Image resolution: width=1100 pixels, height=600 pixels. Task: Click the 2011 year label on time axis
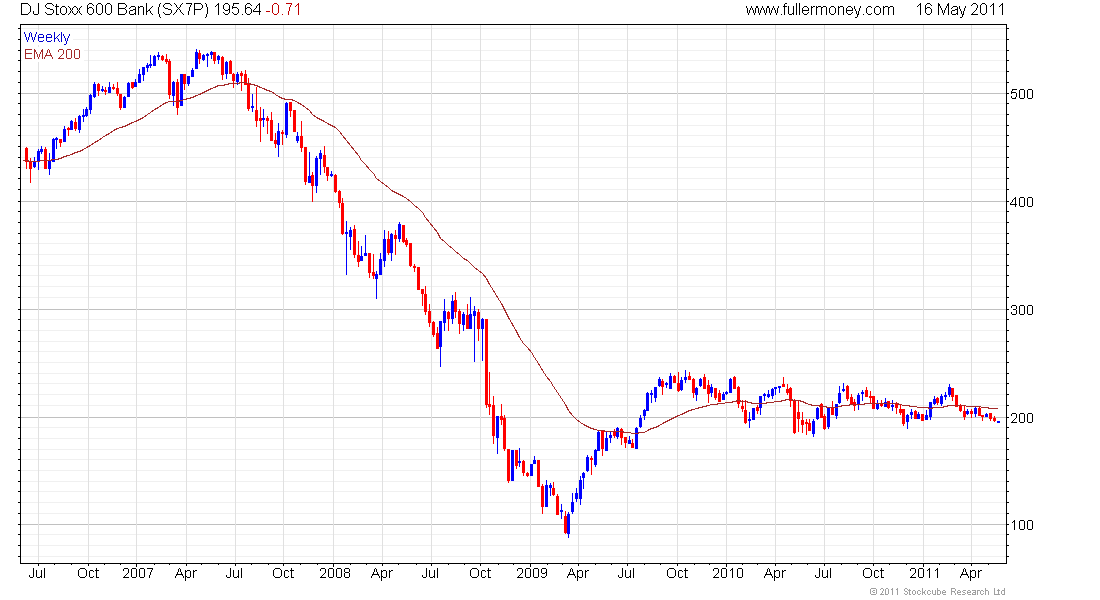(x=924, y=573)
